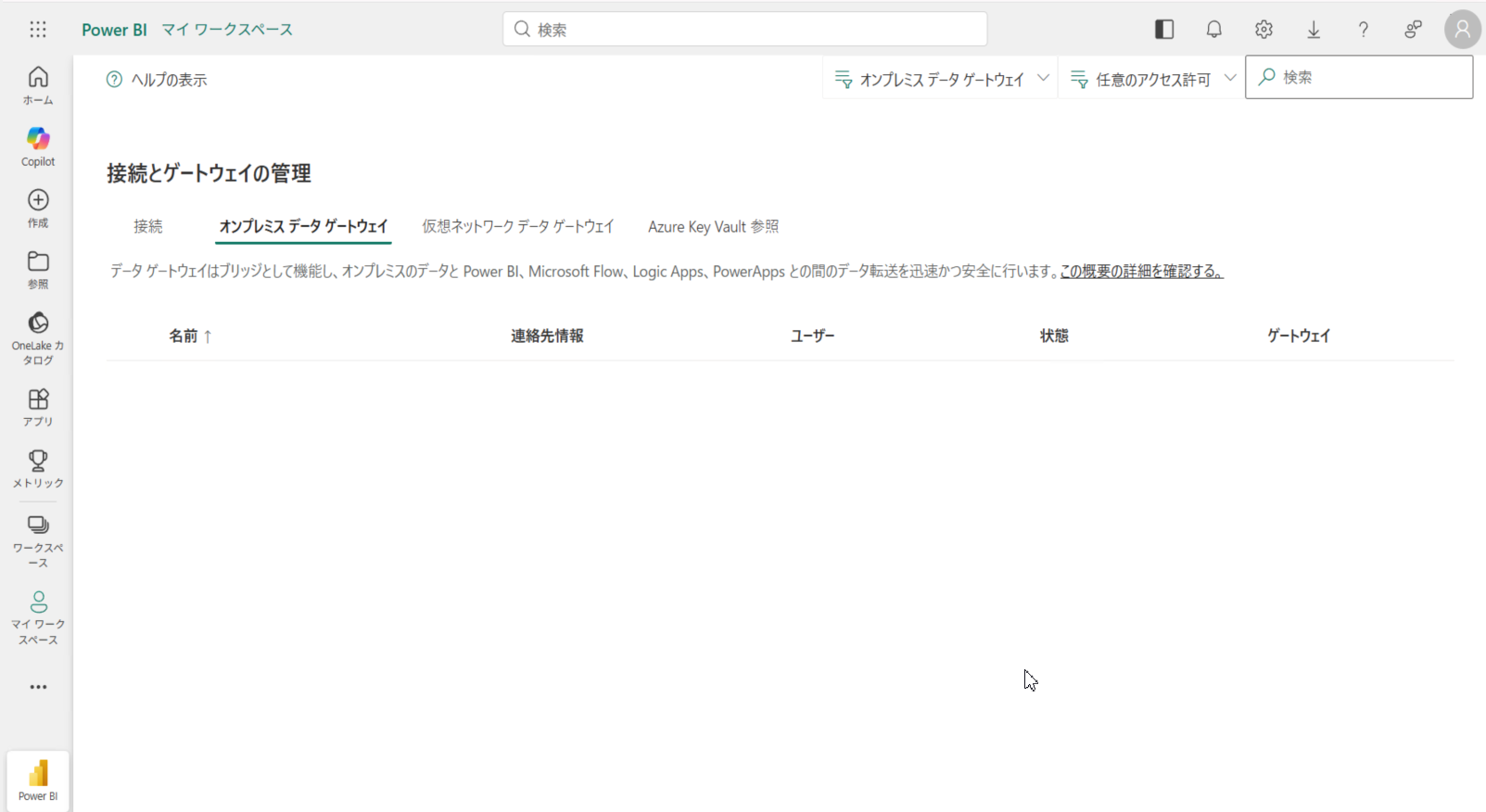The image size is (1486, 812).
Task: Click the Create (作成) plus icon
Action: pos(38,208)
